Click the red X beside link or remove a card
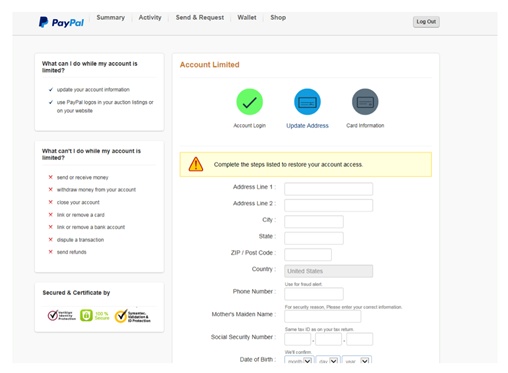This screenshot has width=508, height=373. pyautogui.click(x=51, y=215)
